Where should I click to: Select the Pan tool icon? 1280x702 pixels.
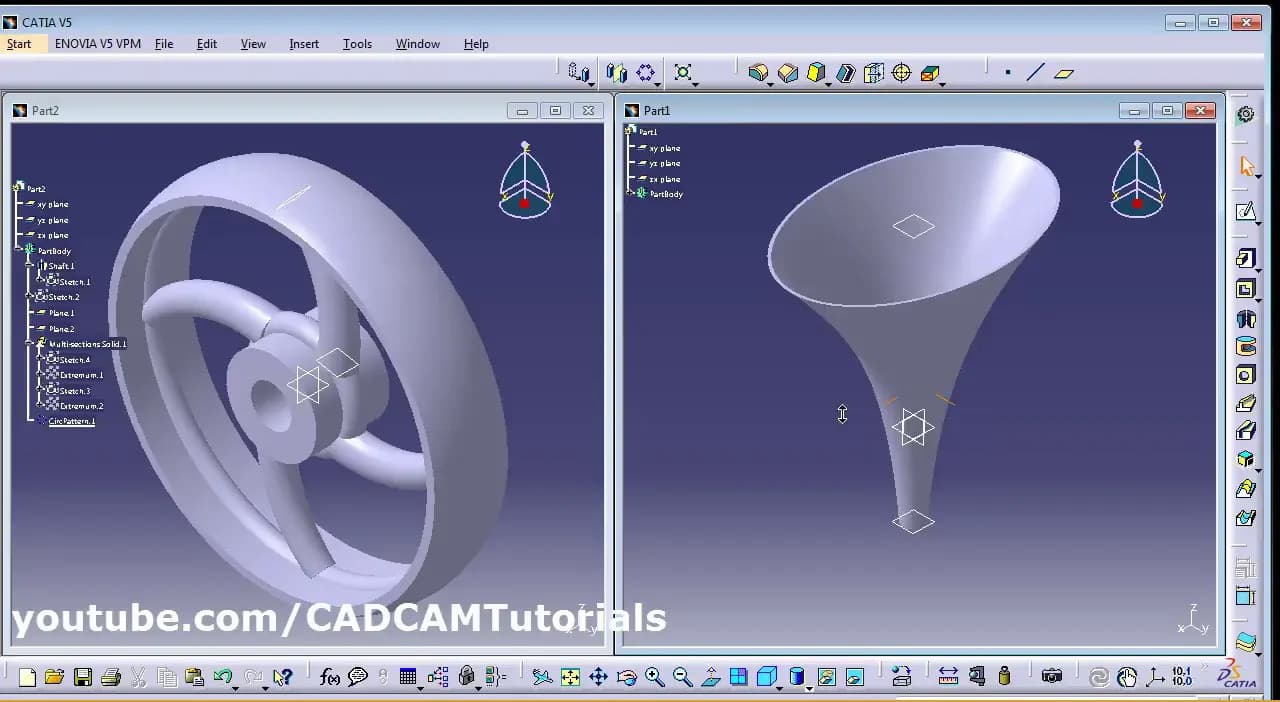pyautogui.click(x=598, y=677)
